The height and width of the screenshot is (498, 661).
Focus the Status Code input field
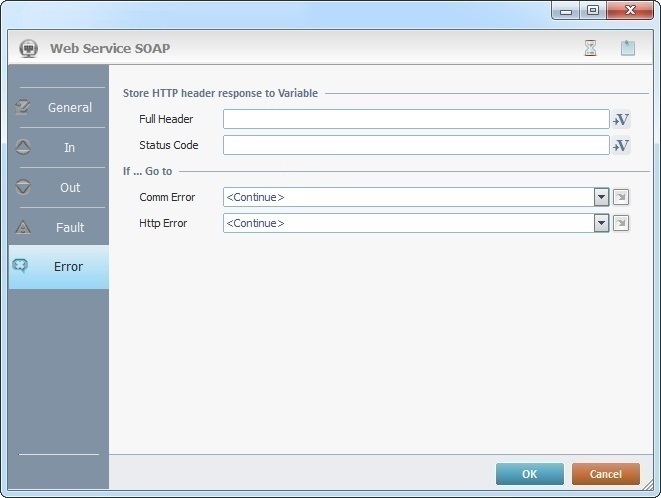tap(415, 145)
